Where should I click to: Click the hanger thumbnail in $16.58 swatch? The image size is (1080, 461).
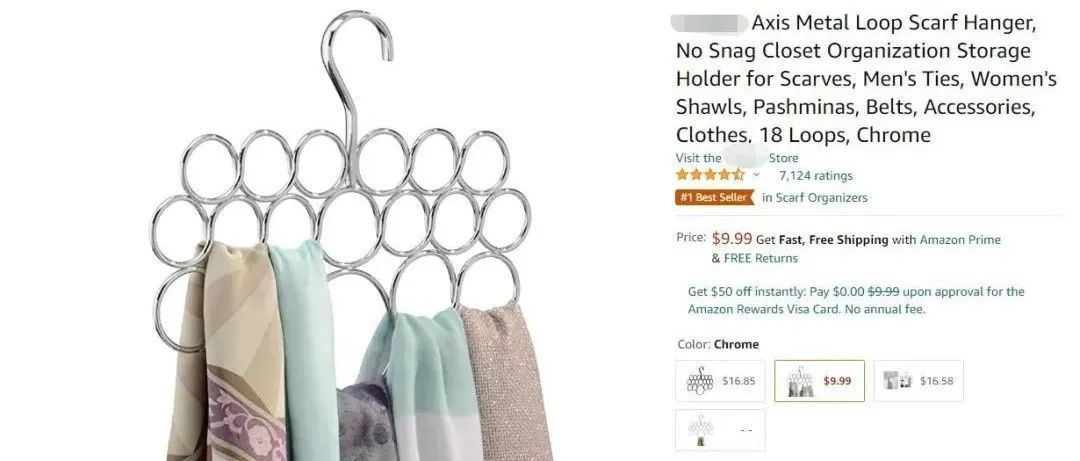click(x=897, y=380)
